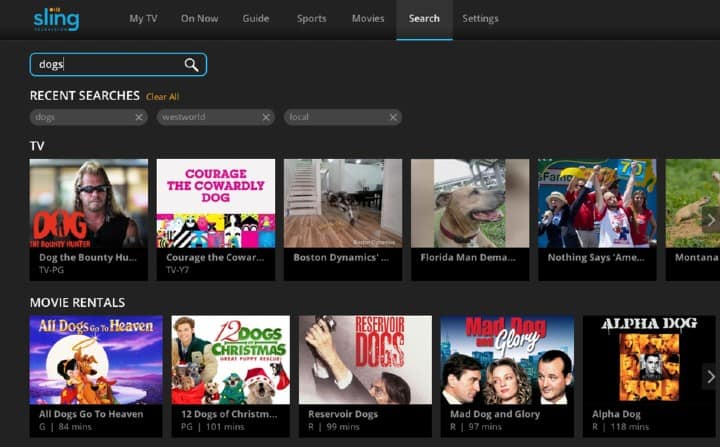Open the My TV tab
720x447 pixels.
click(x=143, y=19)
